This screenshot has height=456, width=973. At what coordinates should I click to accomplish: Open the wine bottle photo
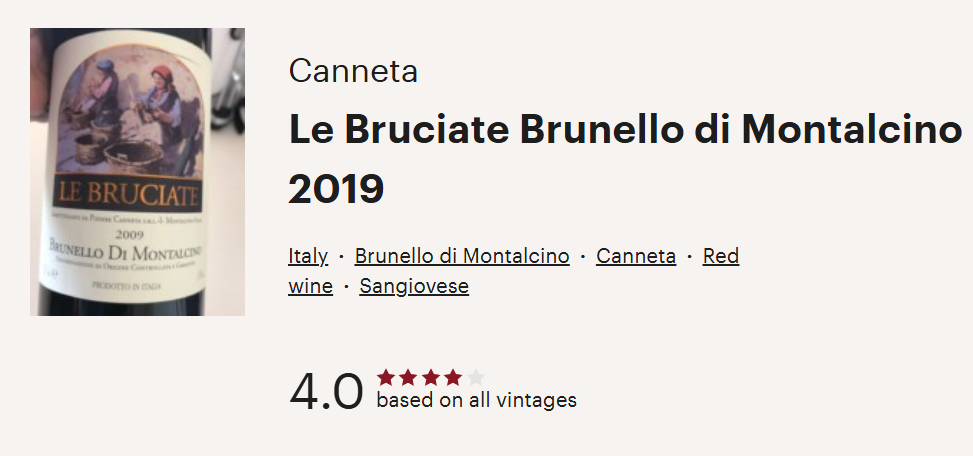(137, 171)
